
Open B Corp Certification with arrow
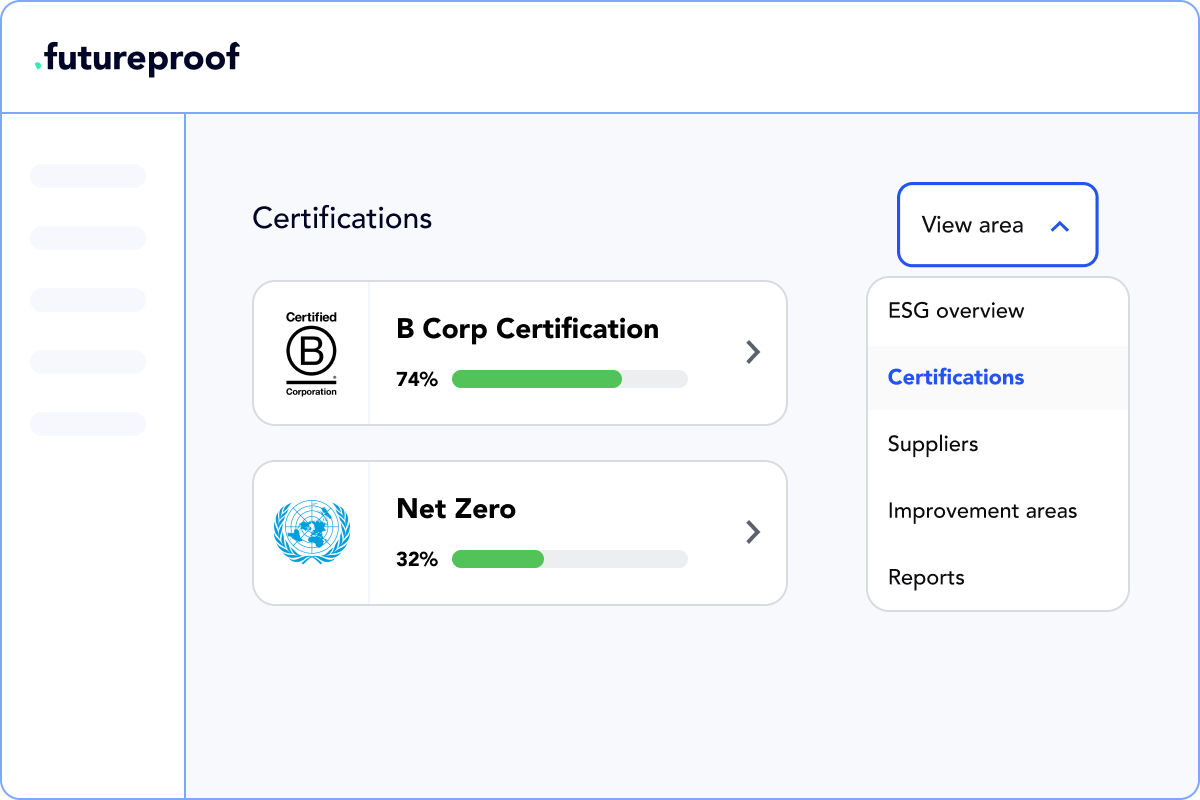pyautogui.click(x=753, y=352)
